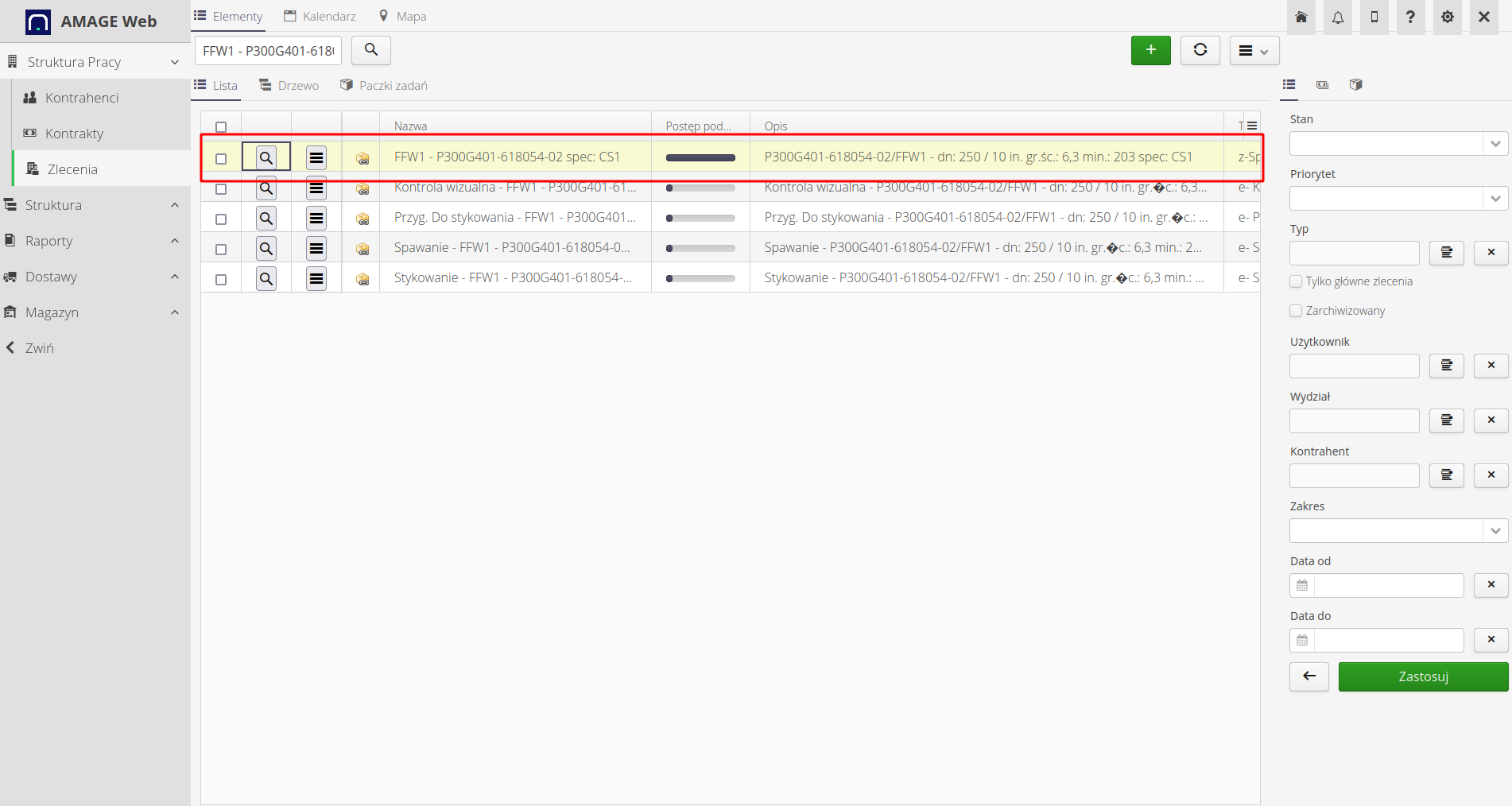Check the Stykowanie row checkbox
The image size is (1512, 806).
tap(221, 279)
